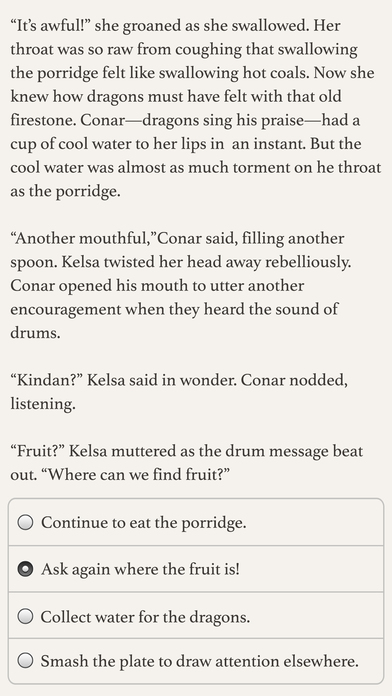Pick the radio circle beside "Smash the plate"
This screenshot has width=392, height=696.
pyautogui.click(x=25, y=661)
